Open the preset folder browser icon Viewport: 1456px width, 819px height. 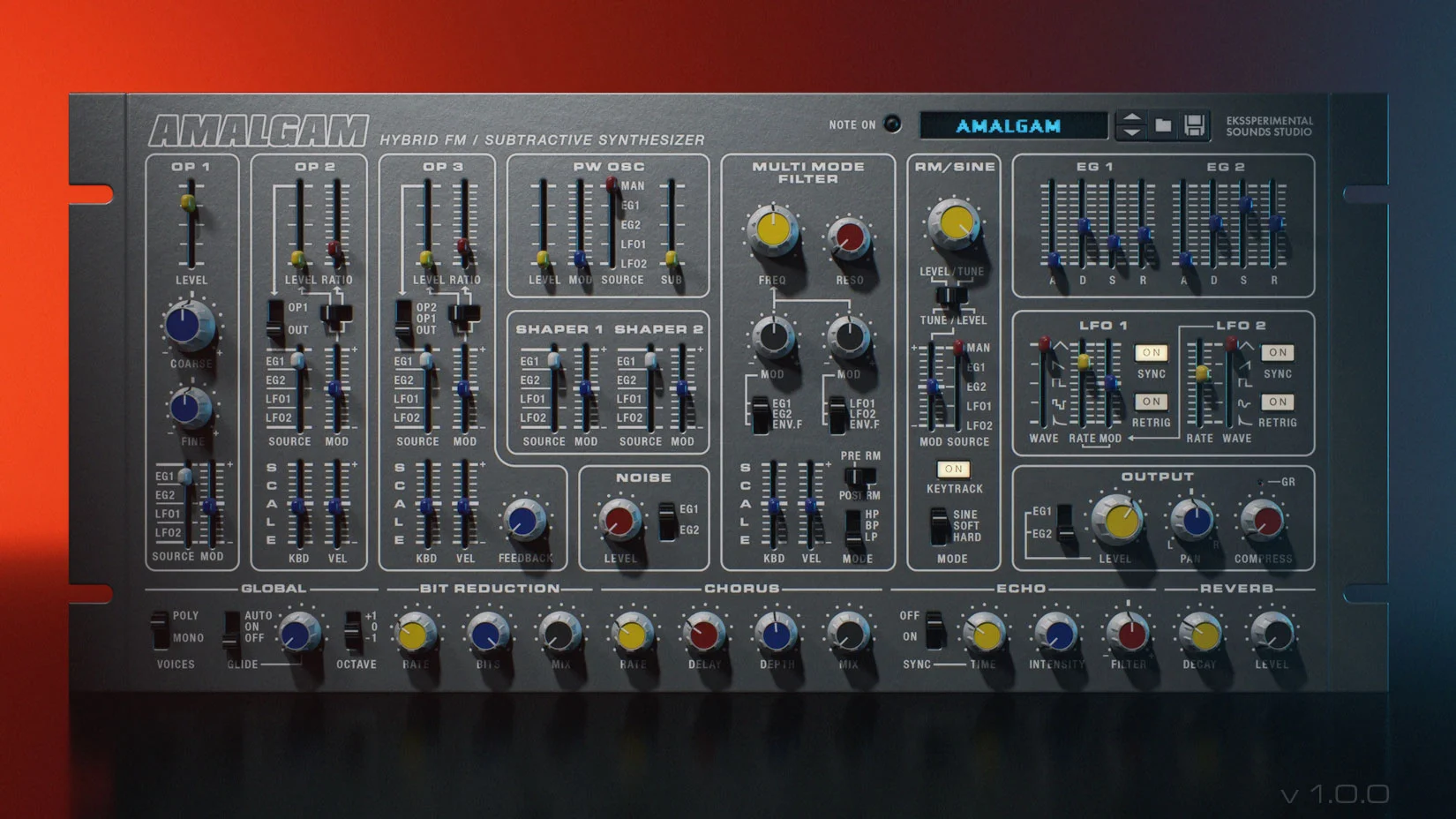point(1163,125)
